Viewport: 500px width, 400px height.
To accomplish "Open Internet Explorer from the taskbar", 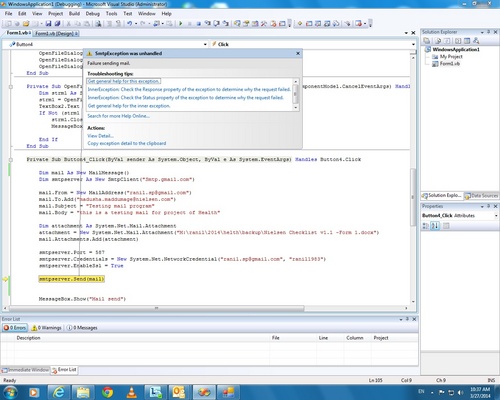I will click(59, 392).
